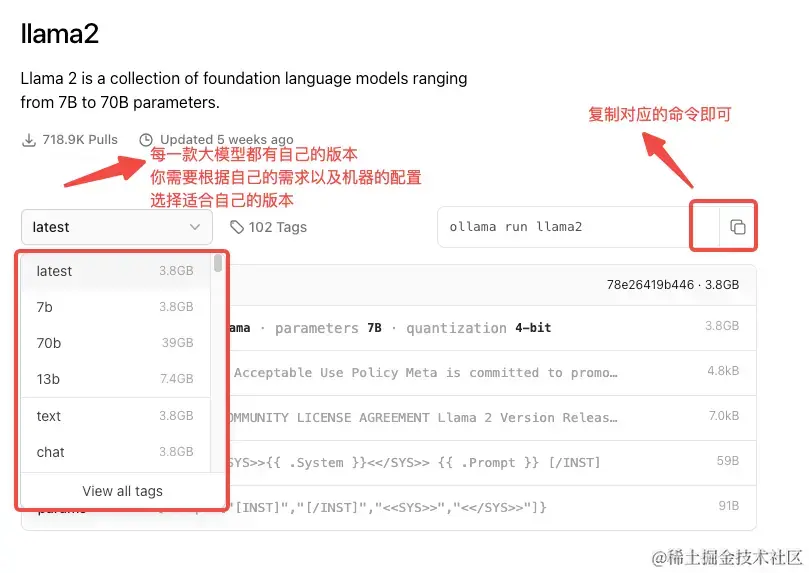
Task: Click the tags list scrollbar thumb
Action: (218, 263)
